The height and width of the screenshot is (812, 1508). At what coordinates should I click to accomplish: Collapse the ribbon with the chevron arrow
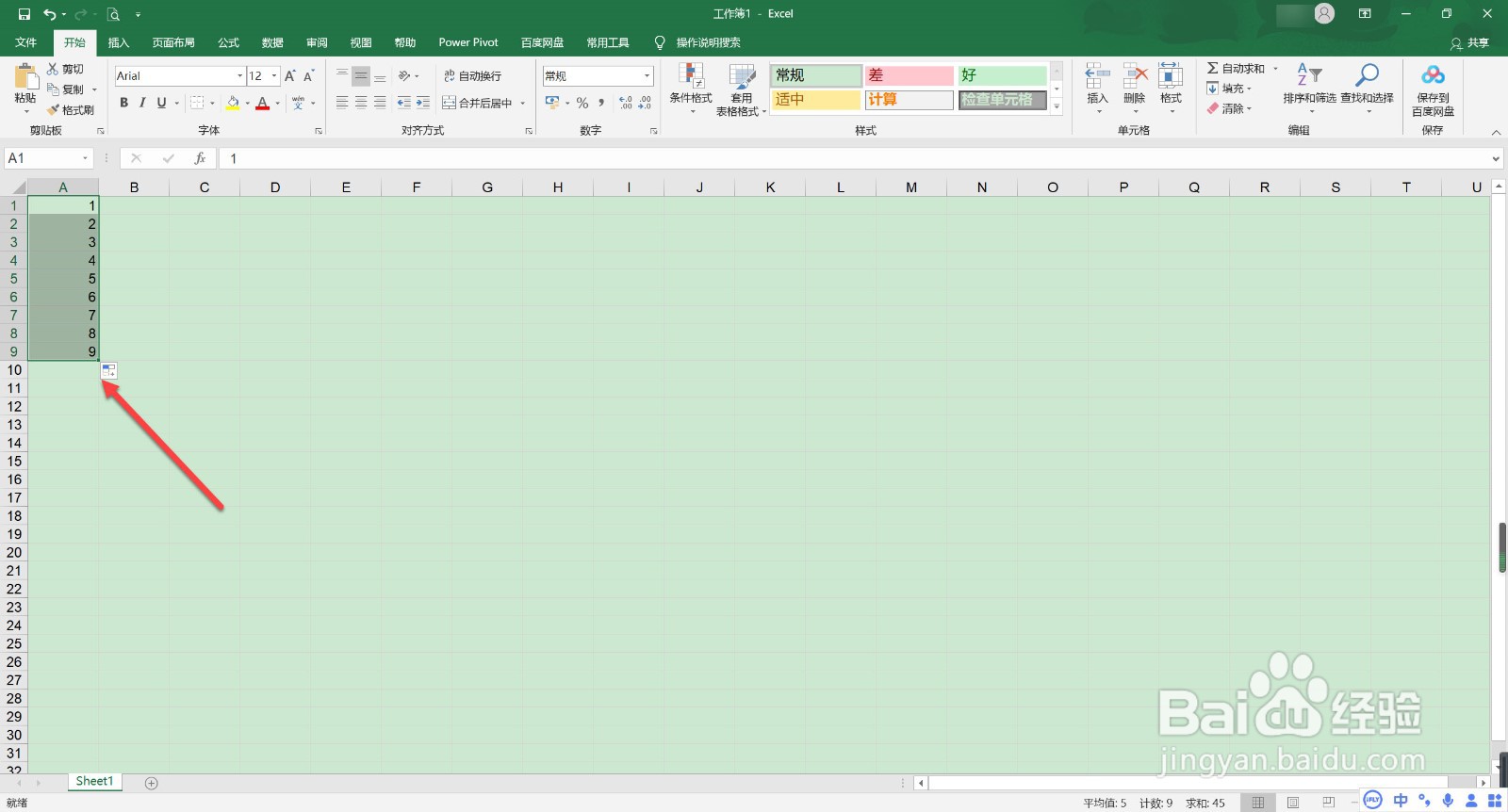point(1496,132)
